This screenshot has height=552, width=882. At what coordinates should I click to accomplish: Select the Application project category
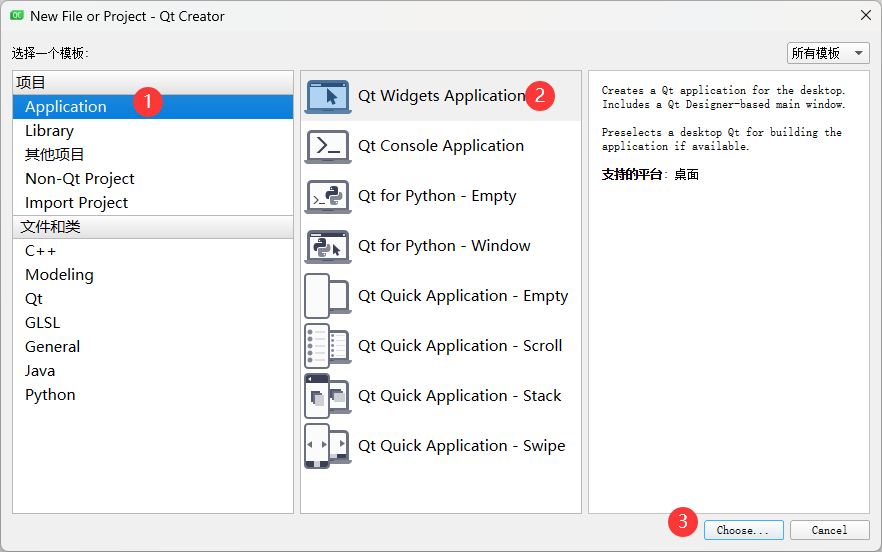tap(153, 107)
